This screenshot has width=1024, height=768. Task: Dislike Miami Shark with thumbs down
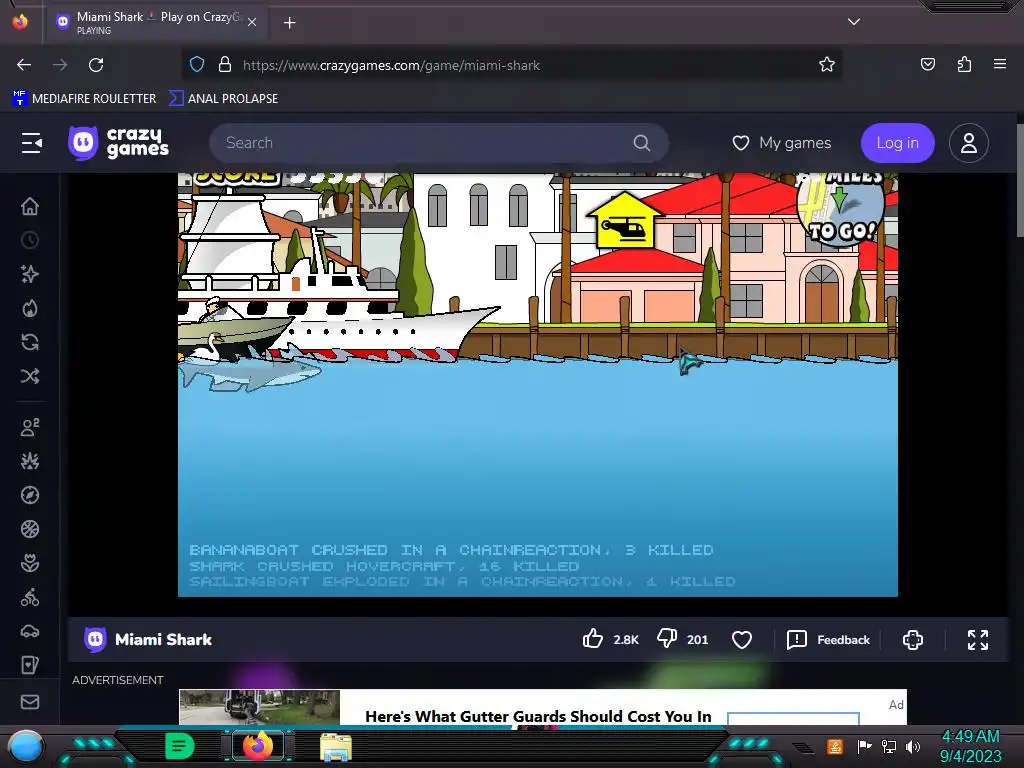(667, 639)
